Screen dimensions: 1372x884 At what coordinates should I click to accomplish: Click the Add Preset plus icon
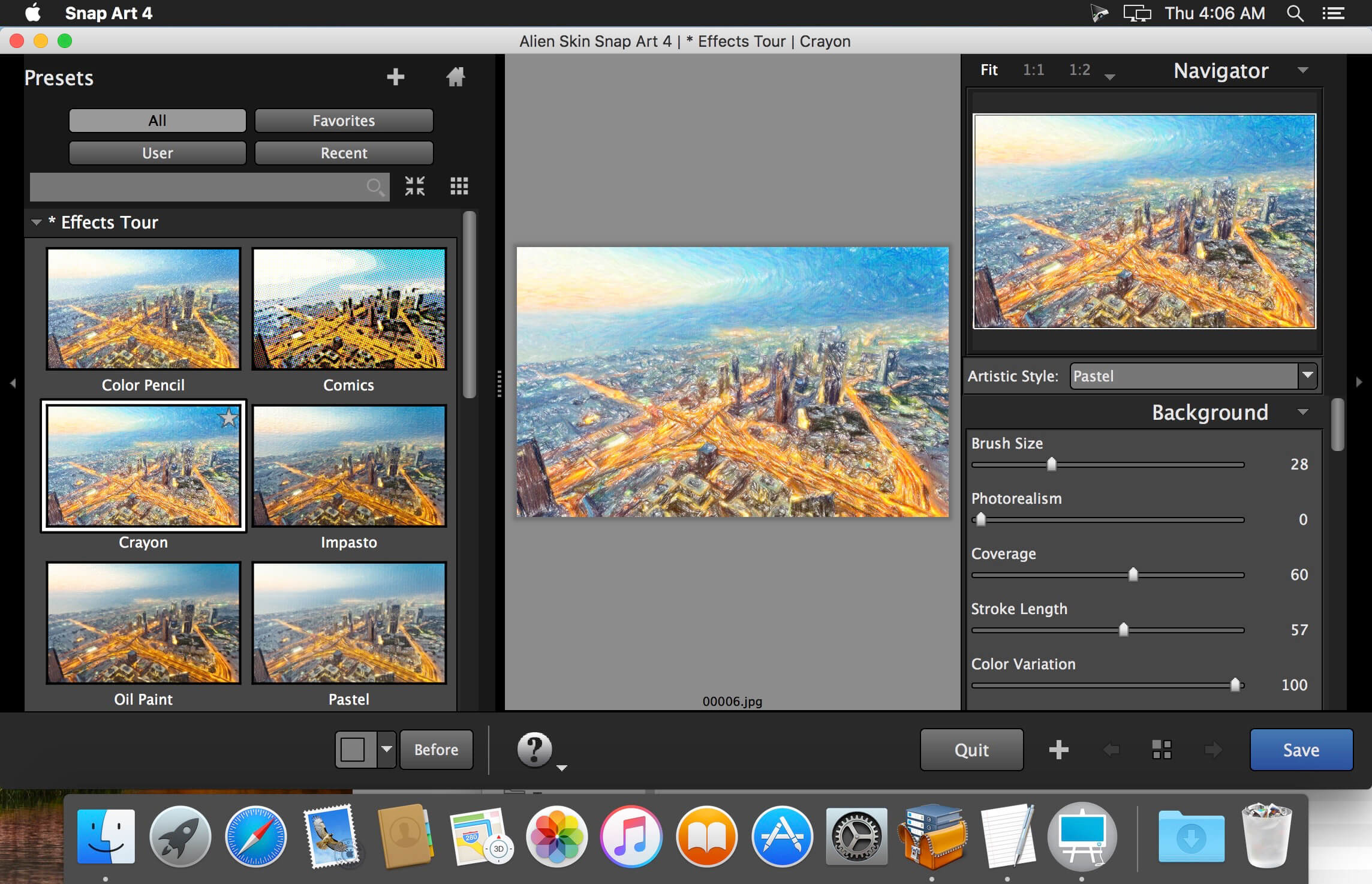point(395,74)
